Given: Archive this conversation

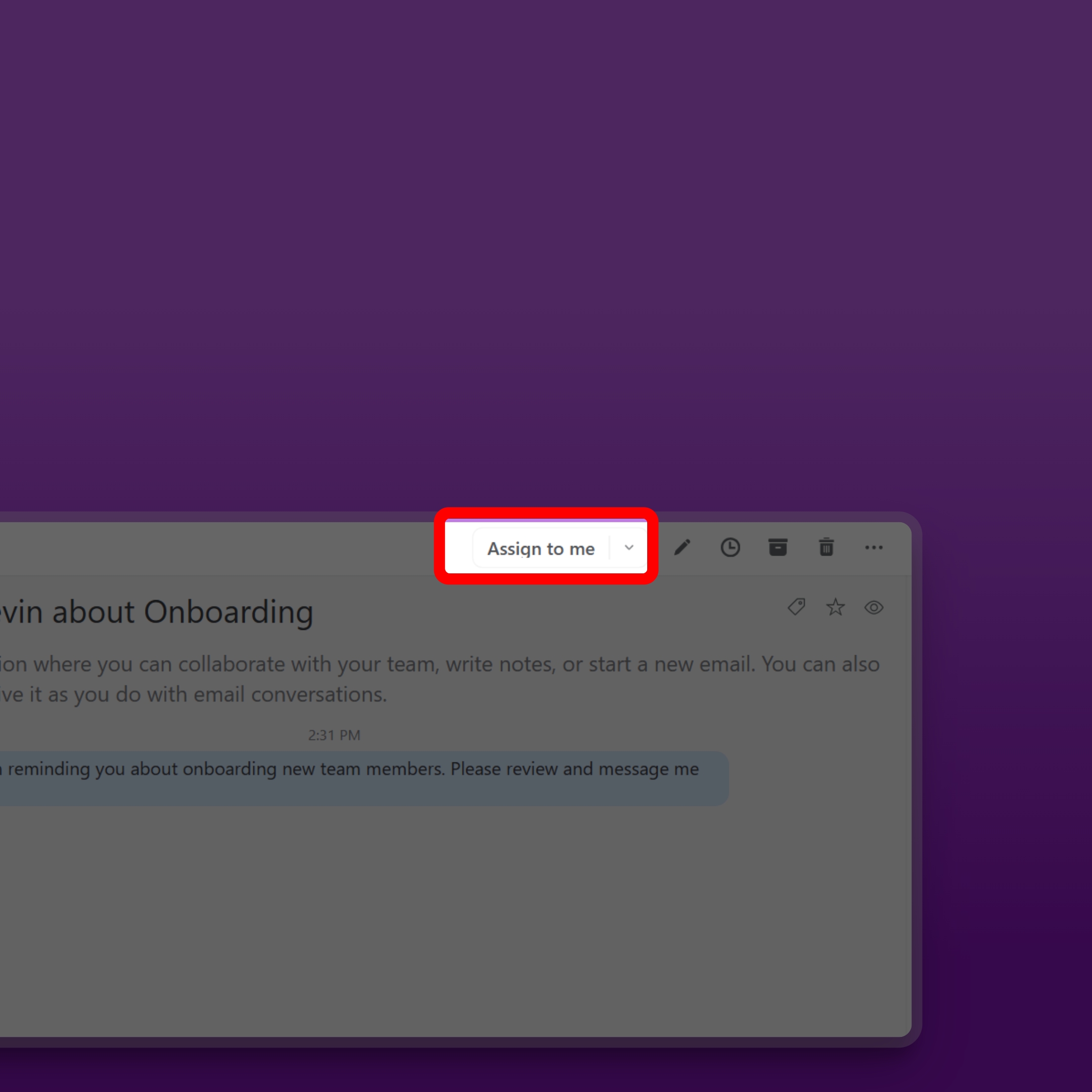Looking at the screenshot, I should tap(778, 547).
